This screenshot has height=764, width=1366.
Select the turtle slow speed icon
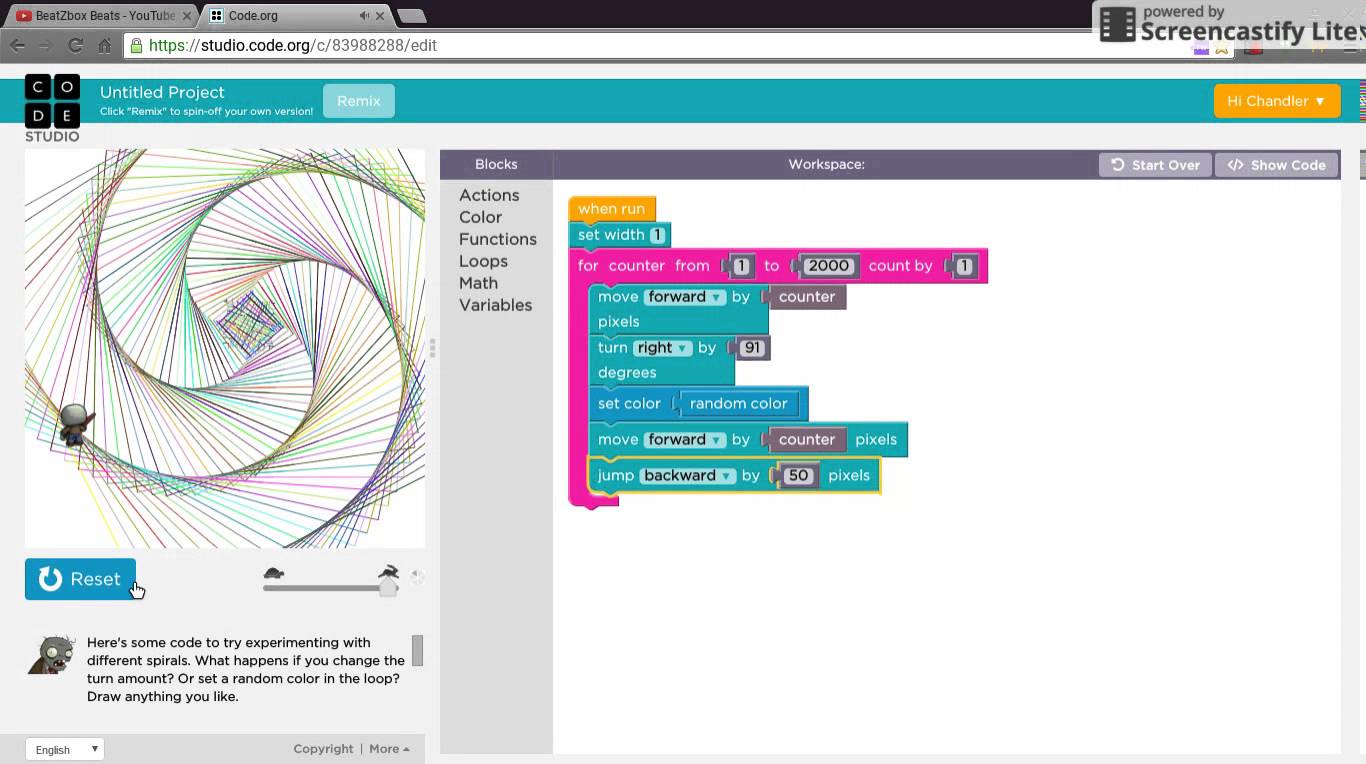pyautogui.click(x=274, y=573)
